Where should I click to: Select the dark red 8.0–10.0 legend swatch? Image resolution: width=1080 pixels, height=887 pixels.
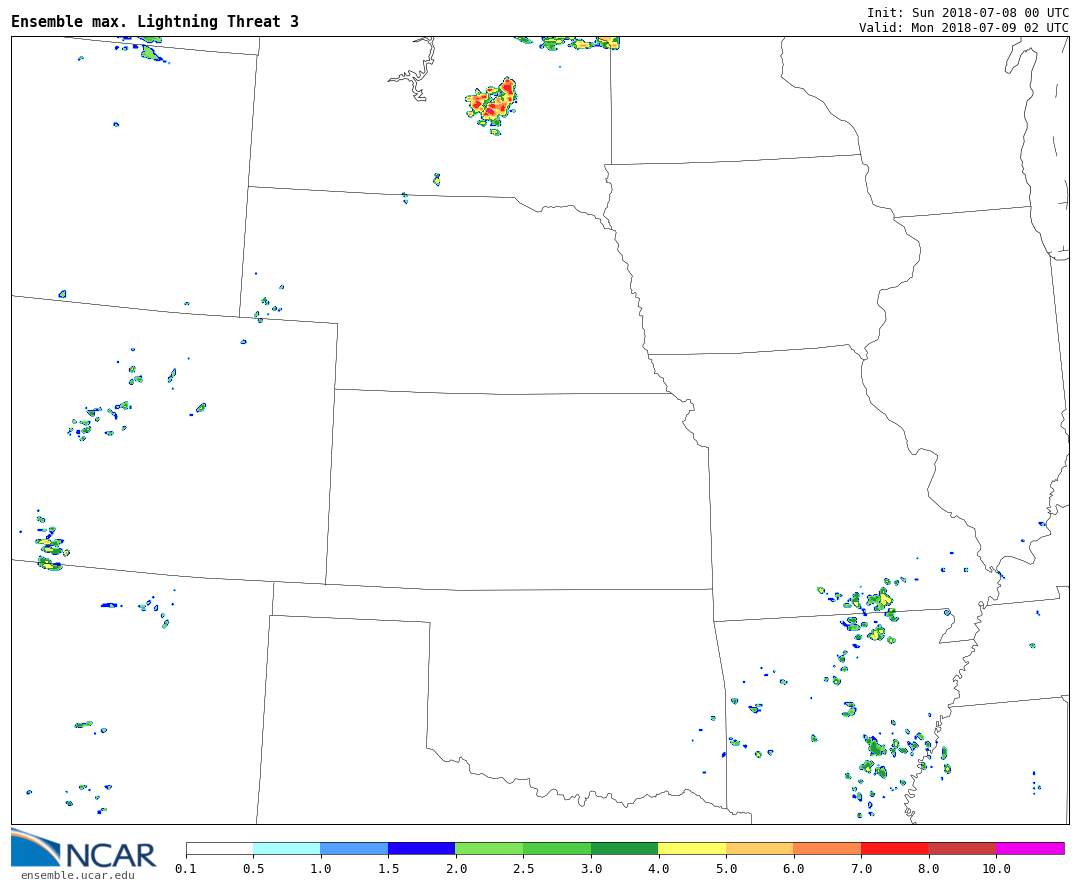tap(961, 848)
